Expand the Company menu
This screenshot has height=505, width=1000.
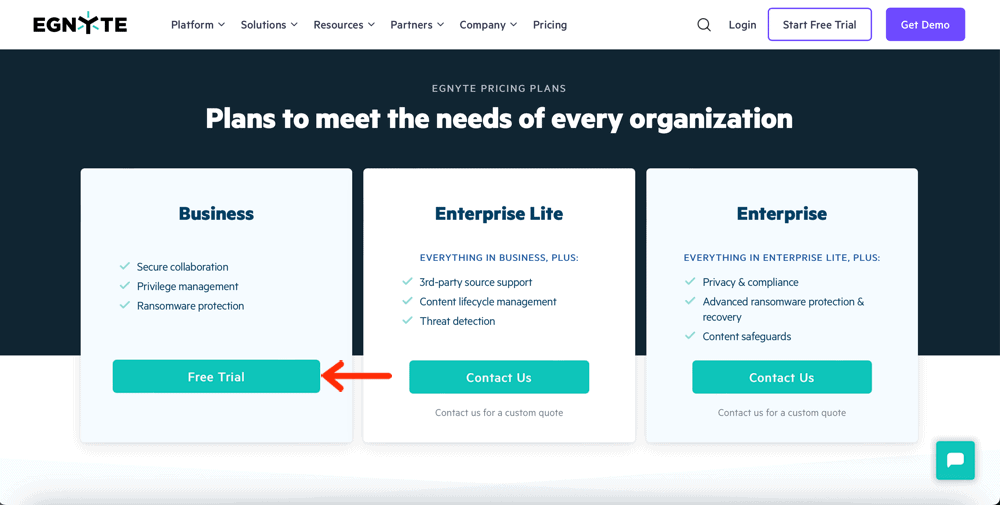pyautogui.click(x=488, y=25)
